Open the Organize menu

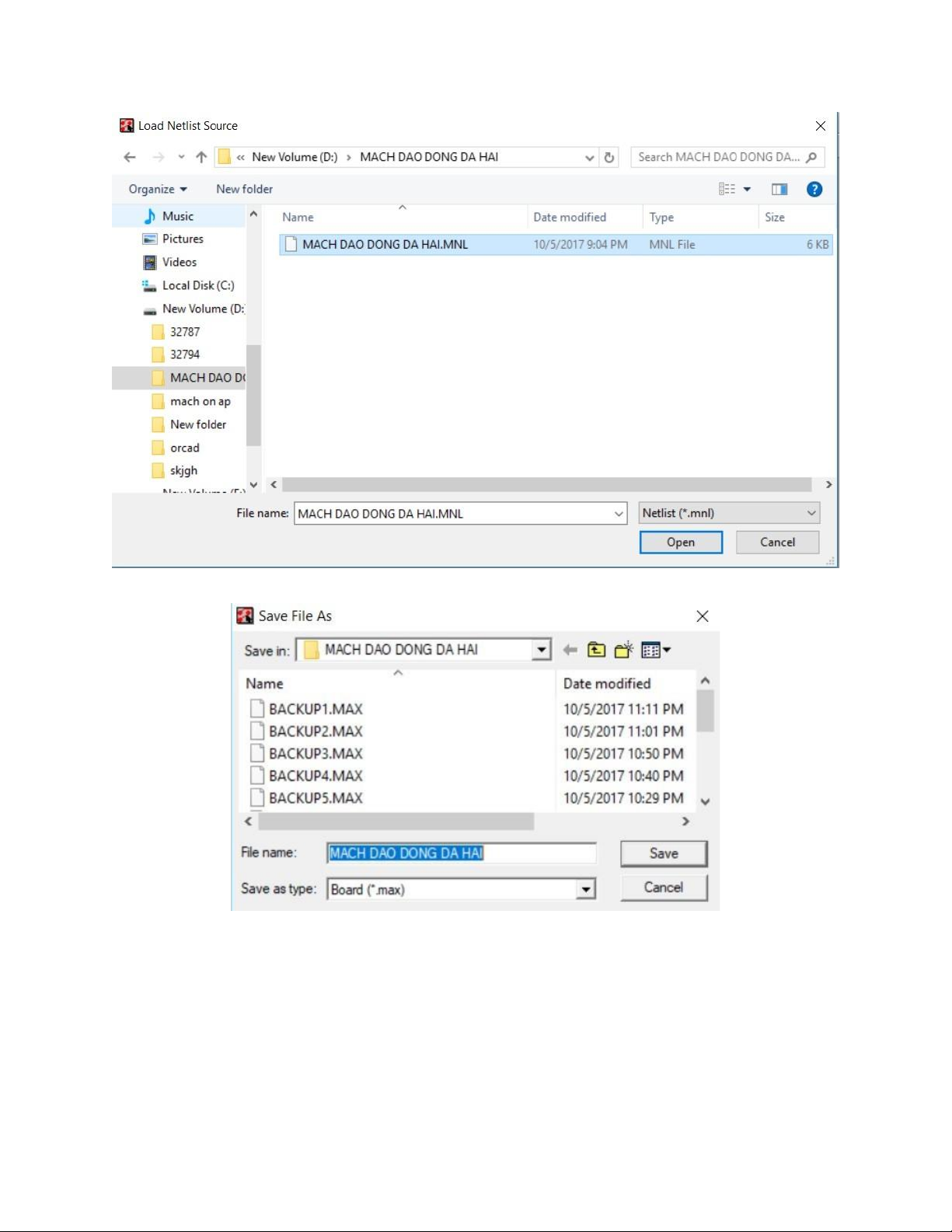pyautogui.click(x=158, y=189)
